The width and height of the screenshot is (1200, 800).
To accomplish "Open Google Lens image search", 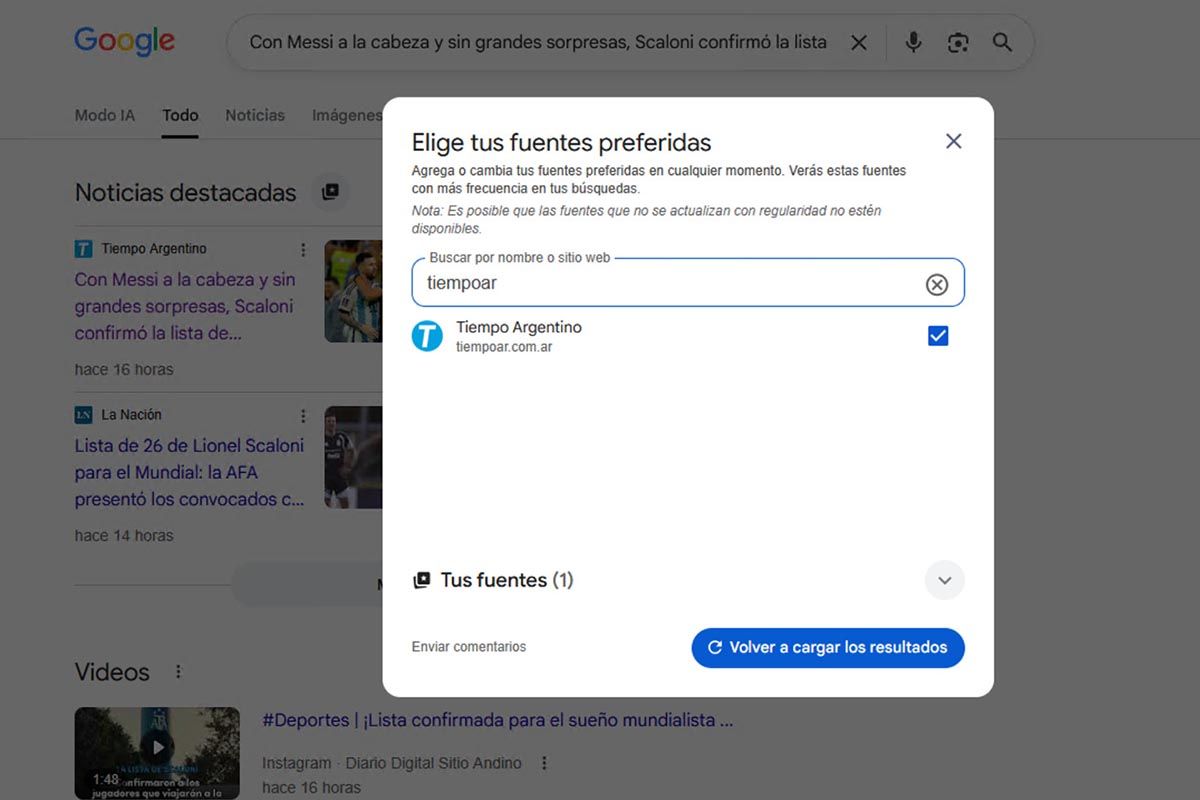I will [958, 42].
